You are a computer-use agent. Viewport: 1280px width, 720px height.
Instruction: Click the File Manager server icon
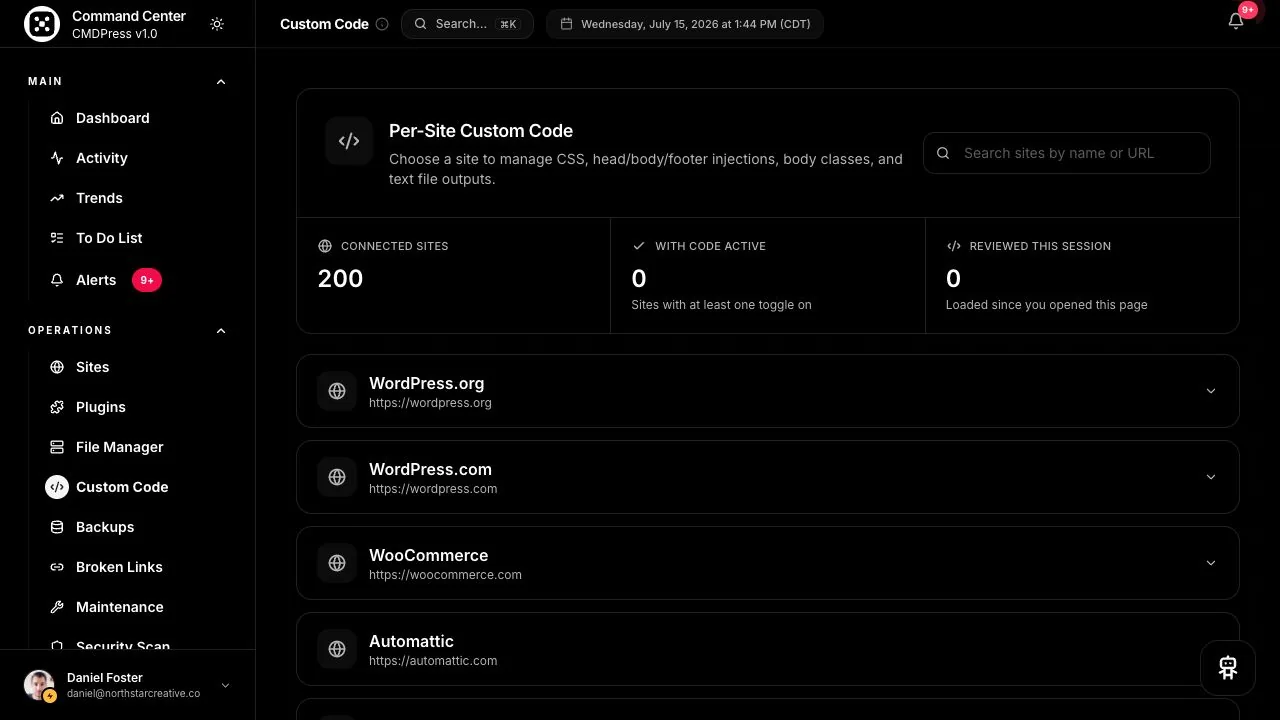click(x=57, y=447)
